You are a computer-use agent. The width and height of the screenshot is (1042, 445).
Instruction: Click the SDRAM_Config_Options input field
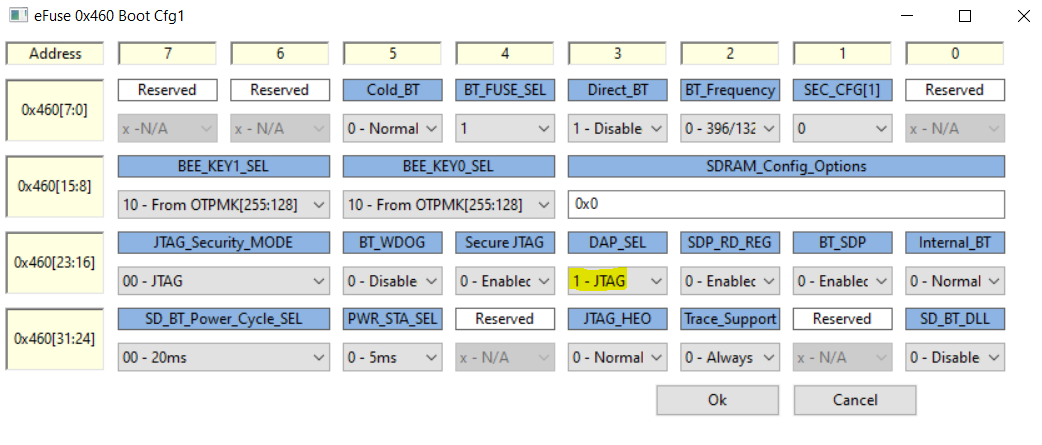tap(786, 204)
